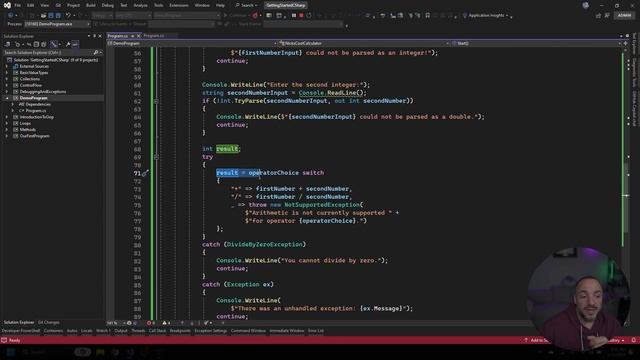Screen dimensions: 640x360
Task: Click the ADMIN badge button
Action: [x=624, y=16]
